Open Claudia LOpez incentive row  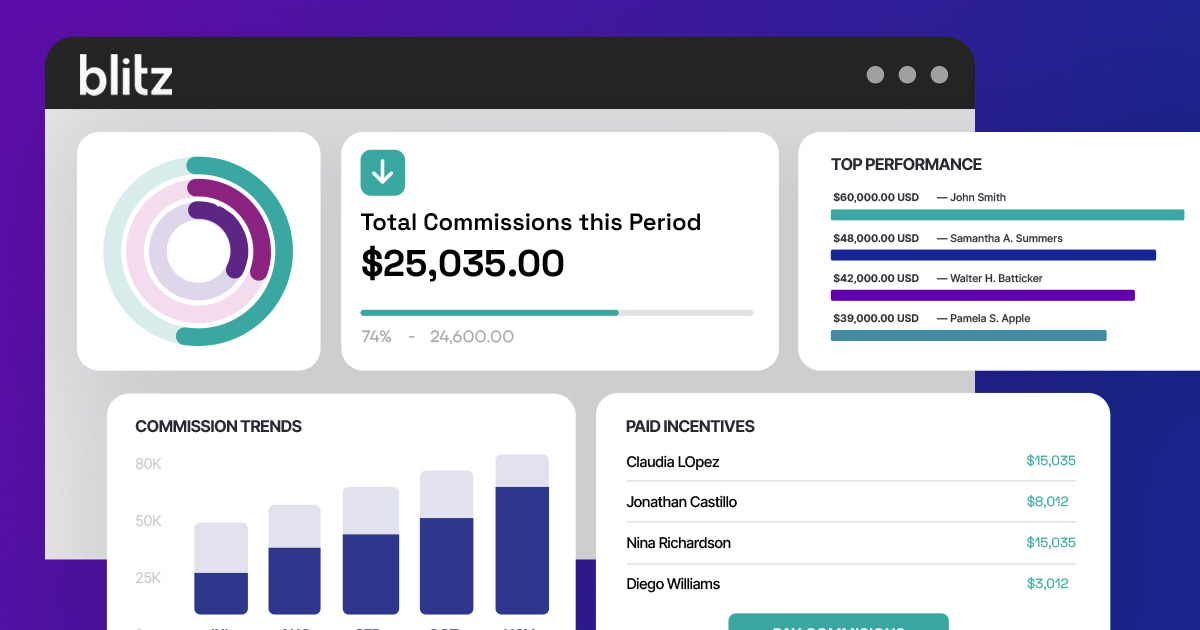(851, 461)
